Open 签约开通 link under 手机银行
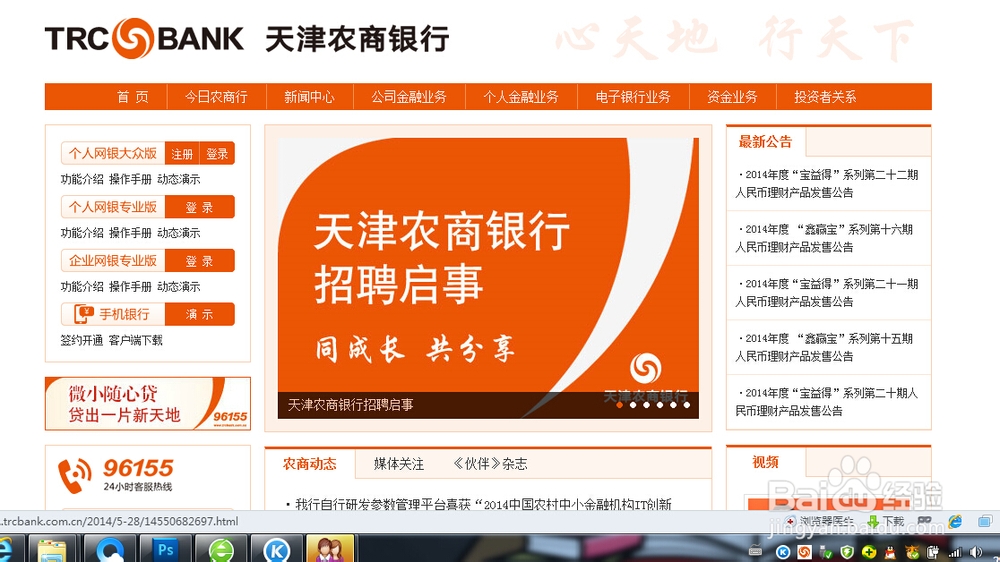 [82, 340]
